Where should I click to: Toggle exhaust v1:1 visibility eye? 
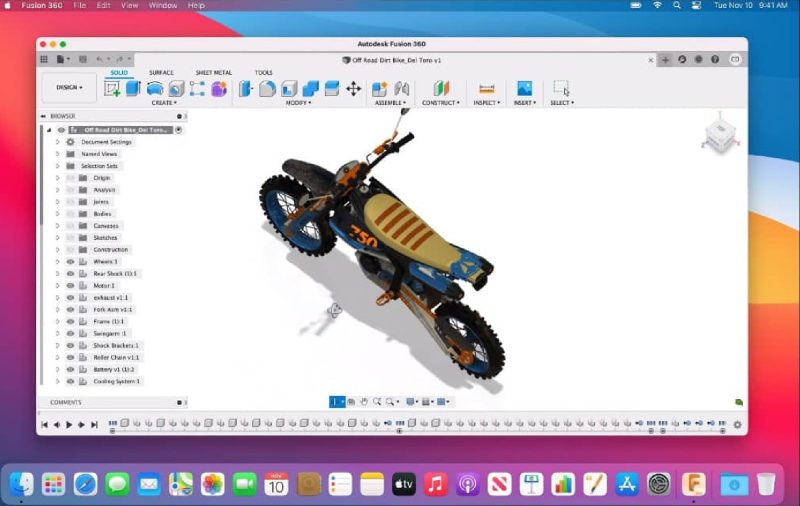pyautogui.click(x=70, y=298)
